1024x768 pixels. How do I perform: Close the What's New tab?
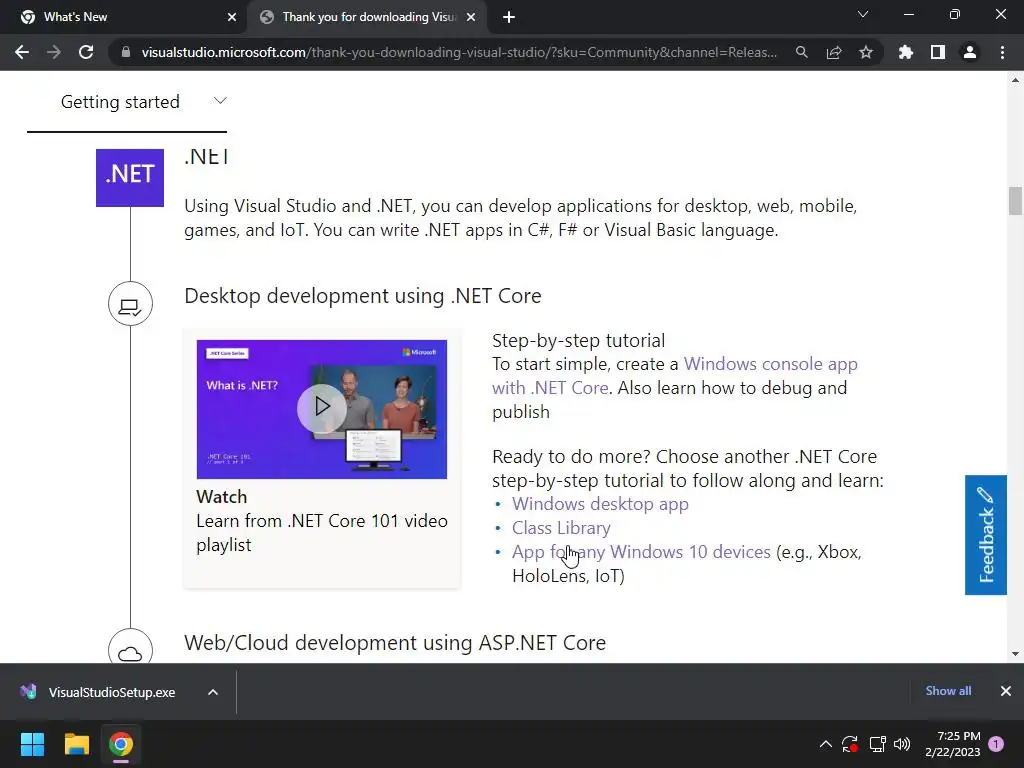(x=232, y=17)
